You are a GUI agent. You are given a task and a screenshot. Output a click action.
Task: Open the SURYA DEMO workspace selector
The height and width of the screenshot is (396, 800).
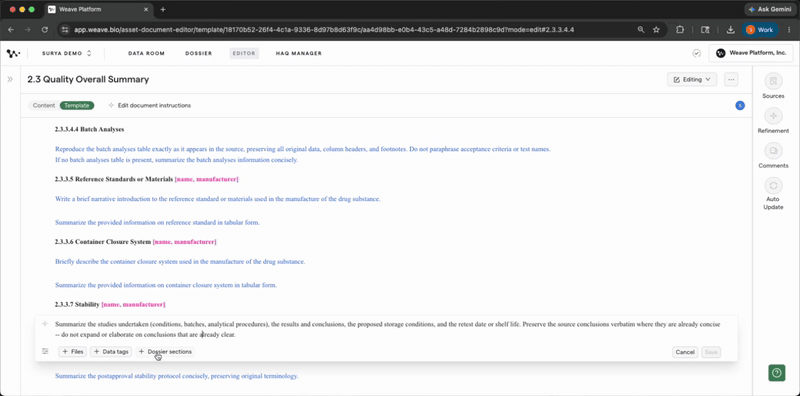(66, 53)
